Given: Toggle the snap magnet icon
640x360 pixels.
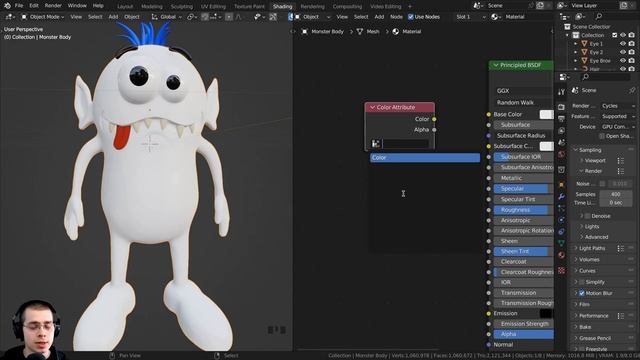Looking at the screenshot, I should pos(205,17).
